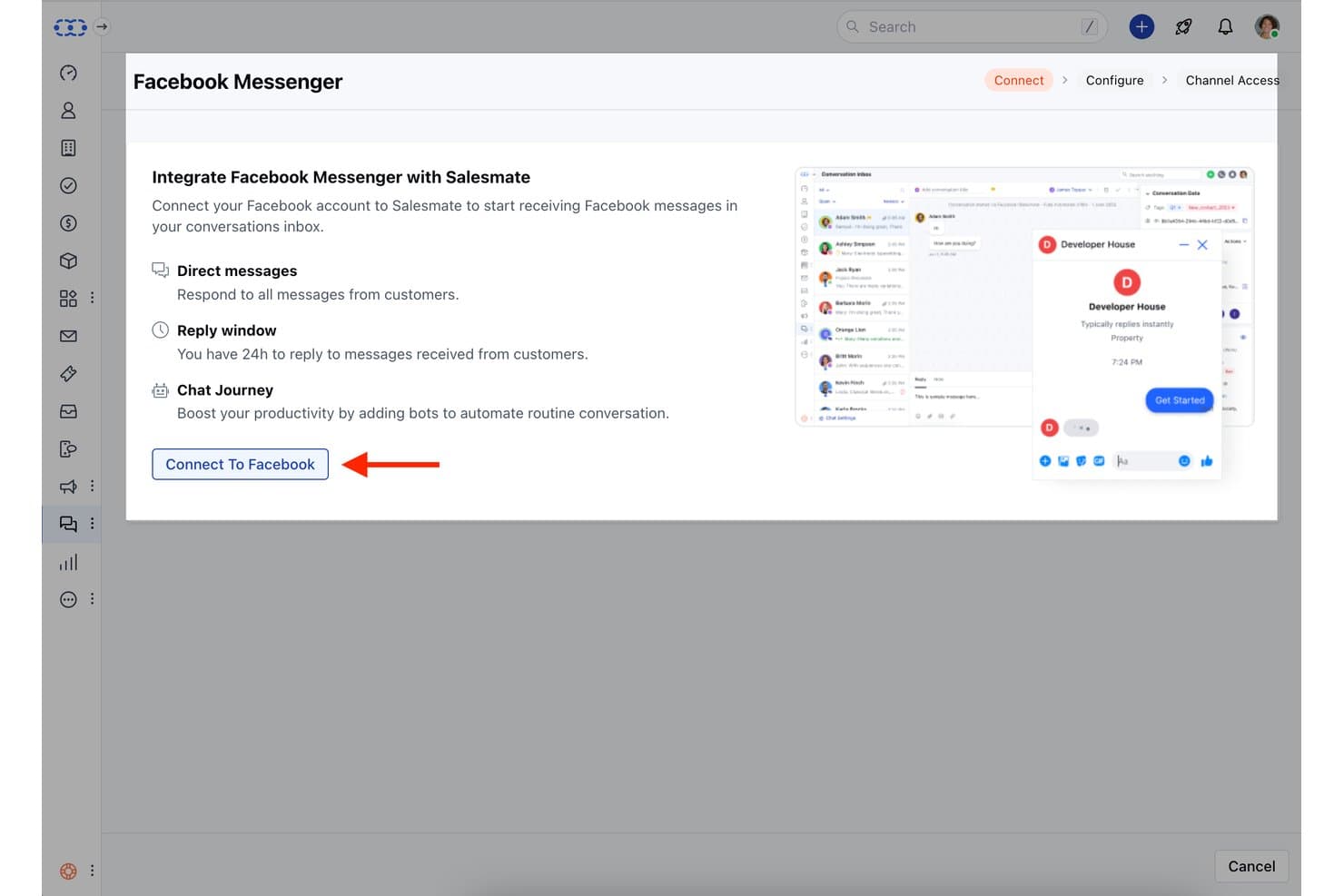Click the circled ellipsis More icon
This screenshot has width=1344, height=896.
(68, 599)
